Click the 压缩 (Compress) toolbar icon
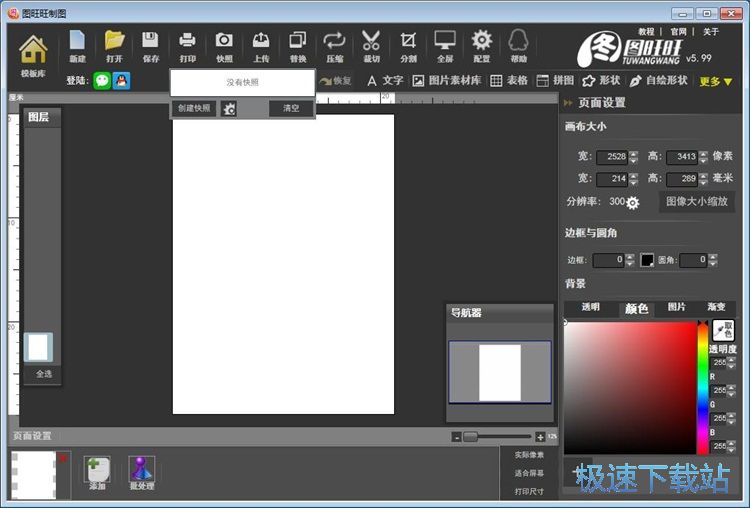The height and width of the screenshot is (508, 750). click(334, 46)
